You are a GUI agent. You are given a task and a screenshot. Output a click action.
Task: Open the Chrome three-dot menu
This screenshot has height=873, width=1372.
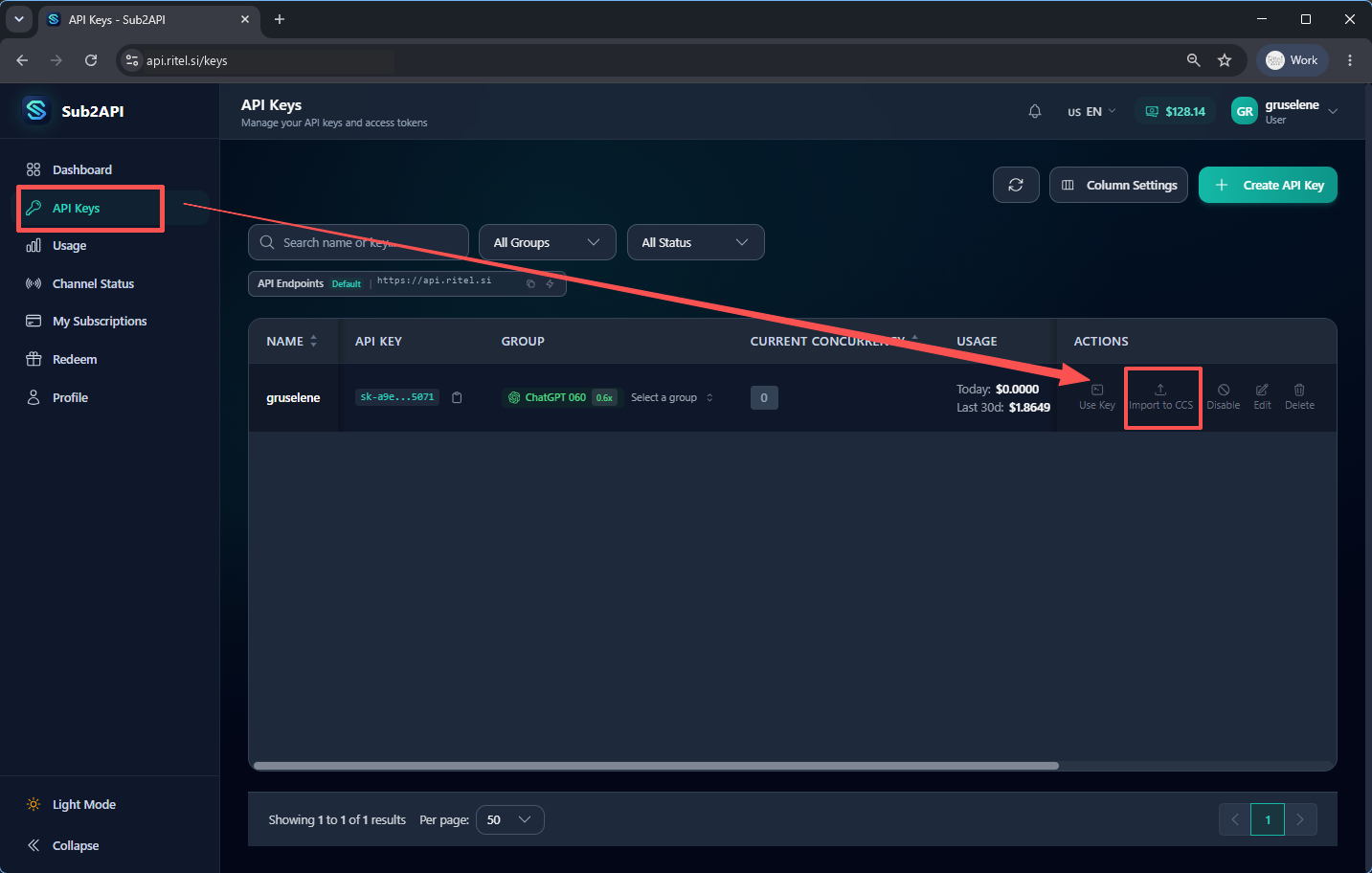(x=1350, y=60)
